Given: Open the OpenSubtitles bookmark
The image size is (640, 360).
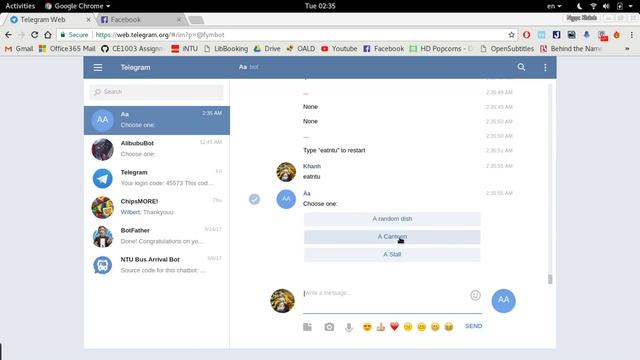Looking at the screenshot, I should coord(507,49).
